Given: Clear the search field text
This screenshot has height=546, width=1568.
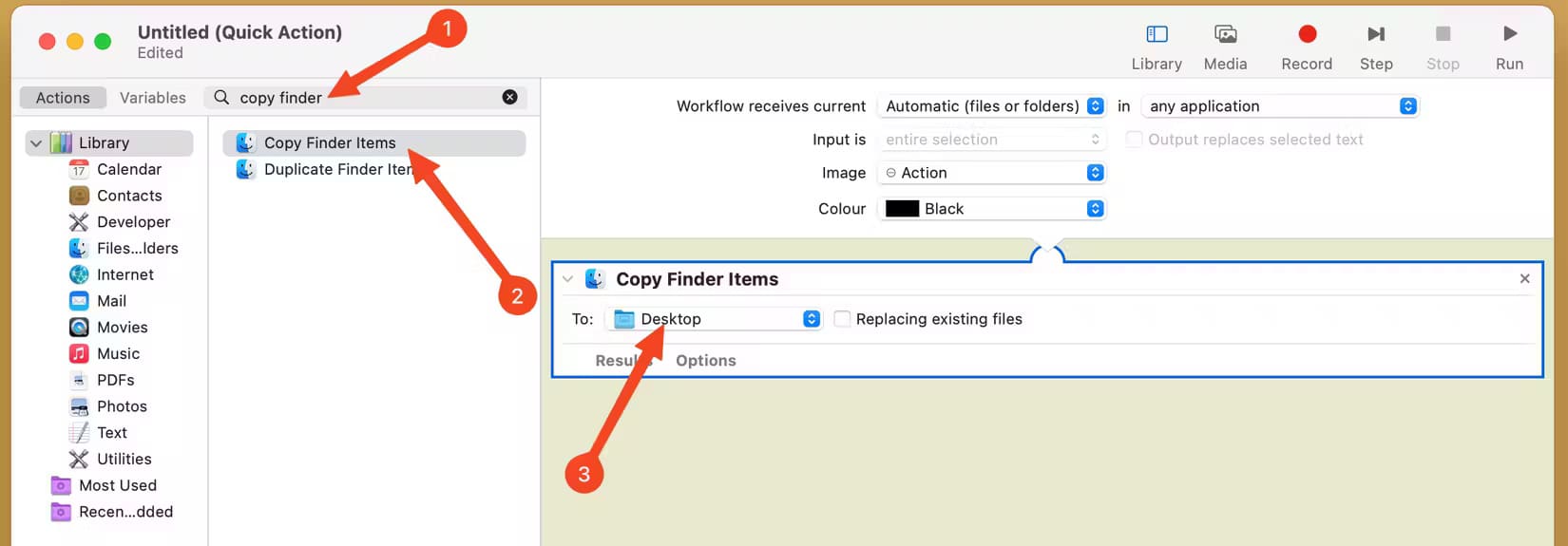Looking at the screenshot, I should (x=510, y=97).
